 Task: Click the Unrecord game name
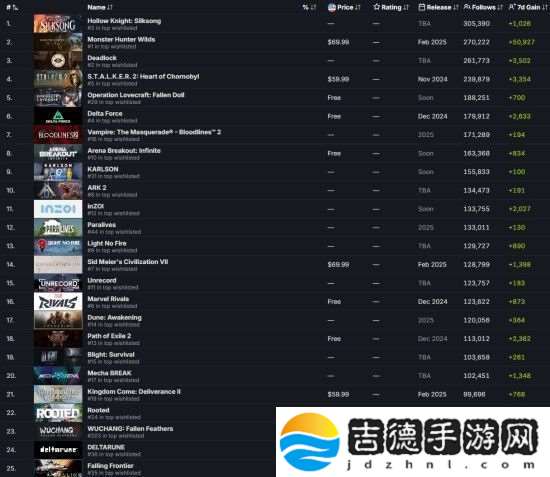[102, 281]
